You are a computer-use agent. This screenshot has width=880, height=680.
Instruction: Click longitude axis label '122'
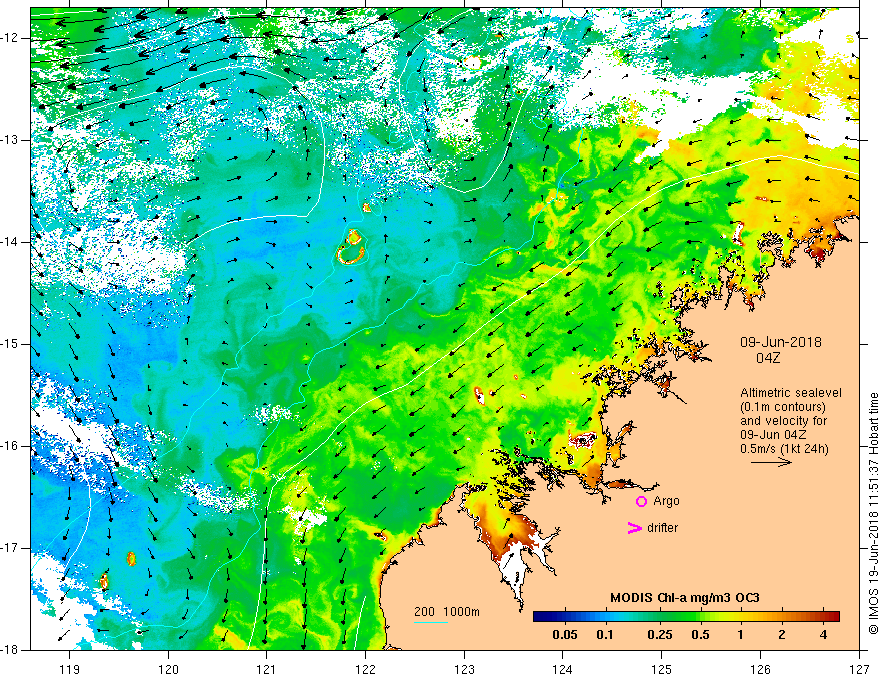pyautogui.click(x=365, y=669)
